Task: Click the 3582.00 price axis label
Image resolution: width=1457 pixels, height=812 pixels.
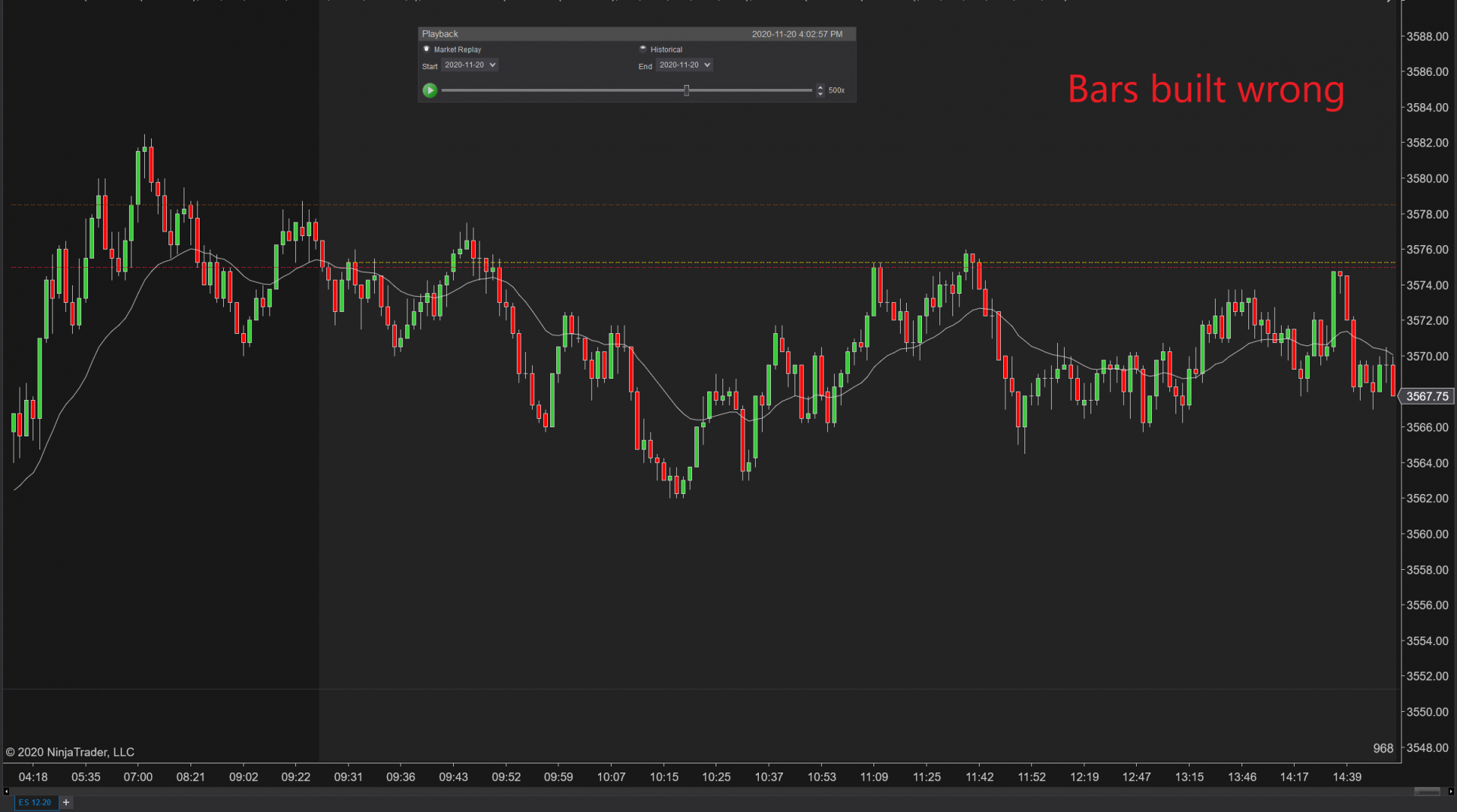Action: coord(1427,143)
